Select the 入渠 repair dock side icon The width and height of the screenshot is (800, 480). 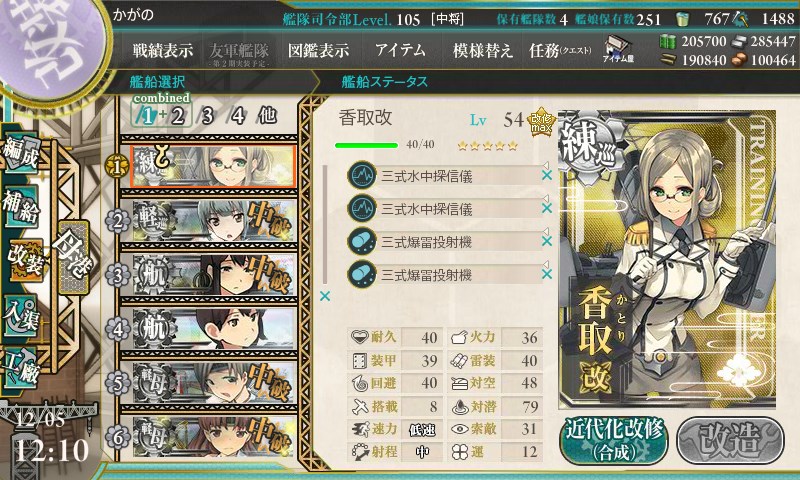[x=20, y=315]
